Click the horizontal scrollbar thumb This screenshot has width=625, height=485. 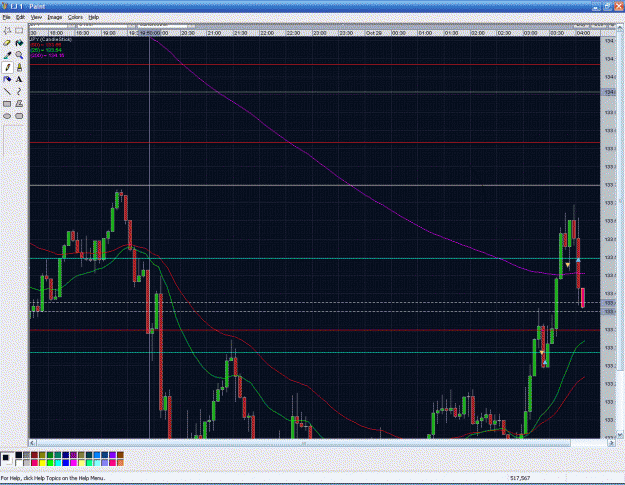click(x=303, y=443)
